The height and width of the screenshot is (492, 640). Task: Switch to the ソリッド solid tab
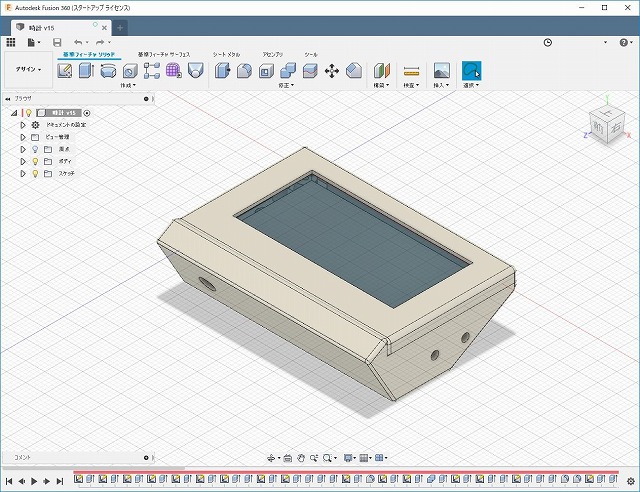[x=89, y=54]
